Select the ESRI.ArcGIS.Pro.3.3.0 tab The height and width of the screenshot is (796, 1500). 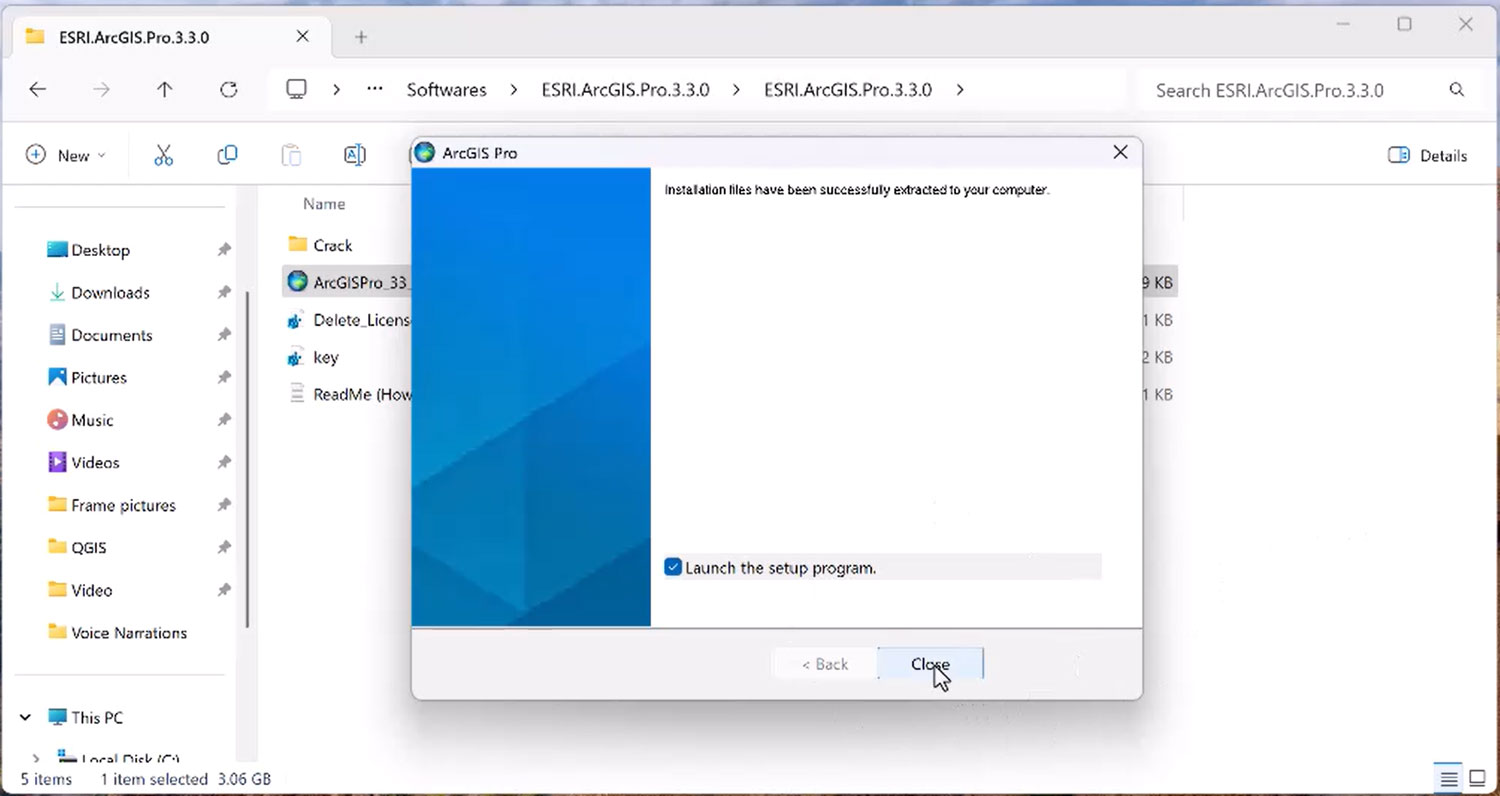click(133, 37)
